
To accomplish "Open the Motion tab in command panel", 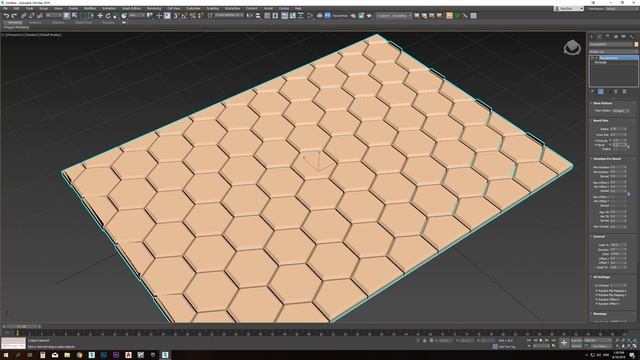I will (x=616, y=37).
